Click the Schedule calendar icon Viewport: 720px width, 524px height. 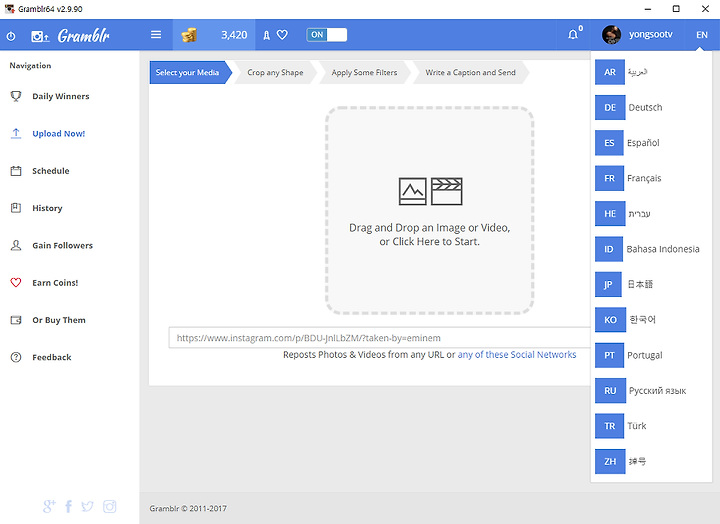(16, 171)
